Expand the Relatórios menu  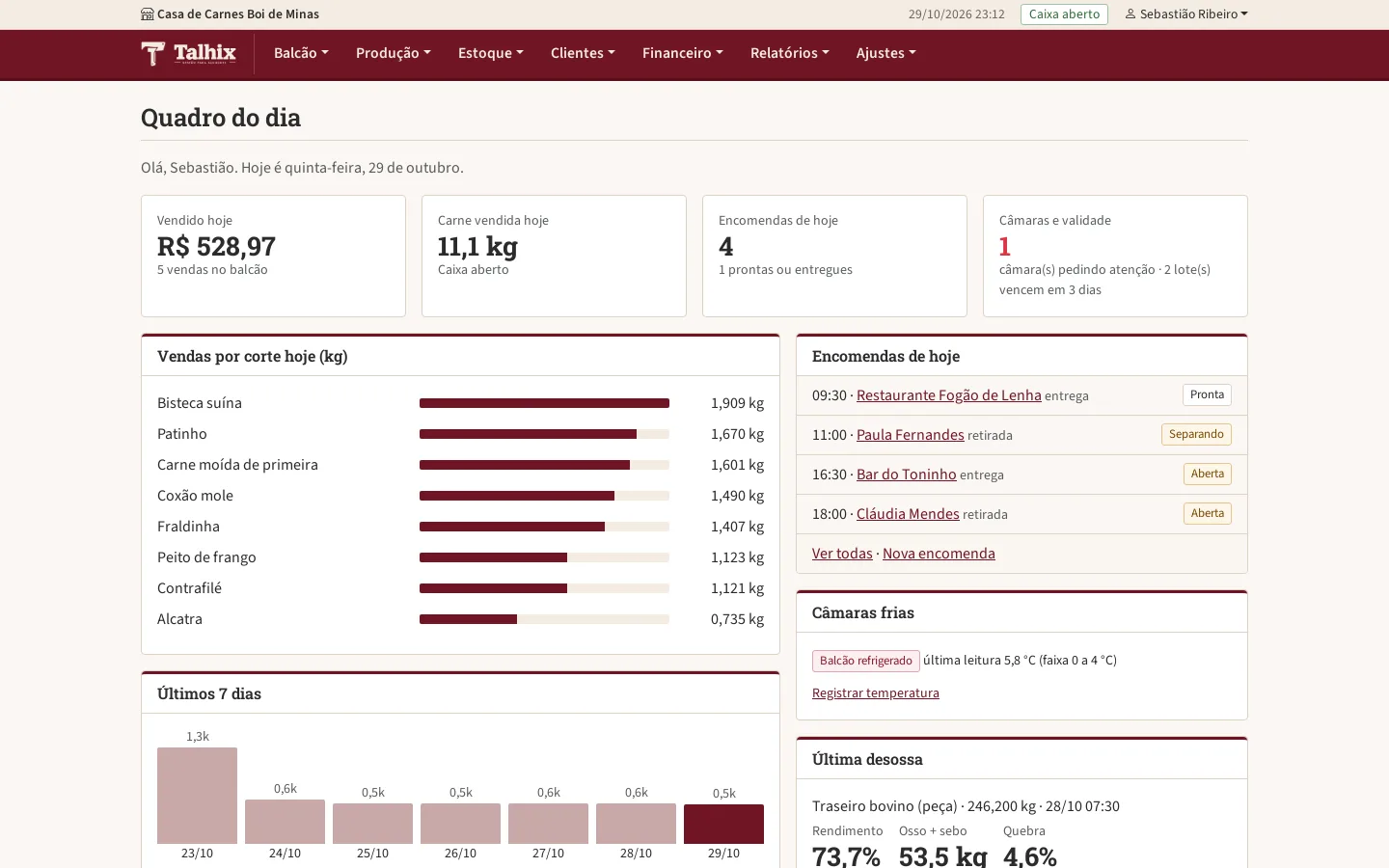(790, 53)
